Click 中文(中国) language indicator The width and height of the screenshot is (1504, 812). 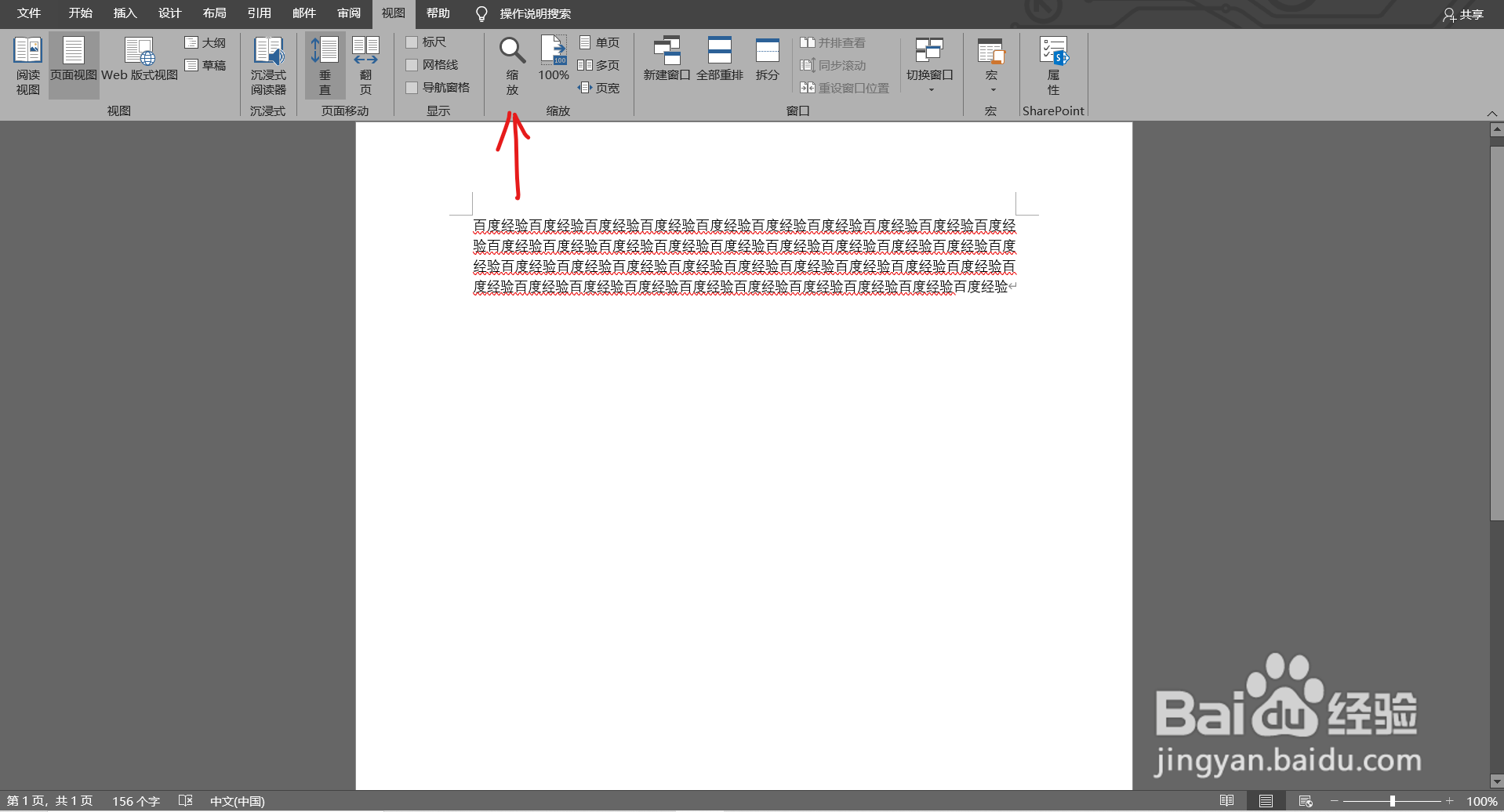pos(238,801)
